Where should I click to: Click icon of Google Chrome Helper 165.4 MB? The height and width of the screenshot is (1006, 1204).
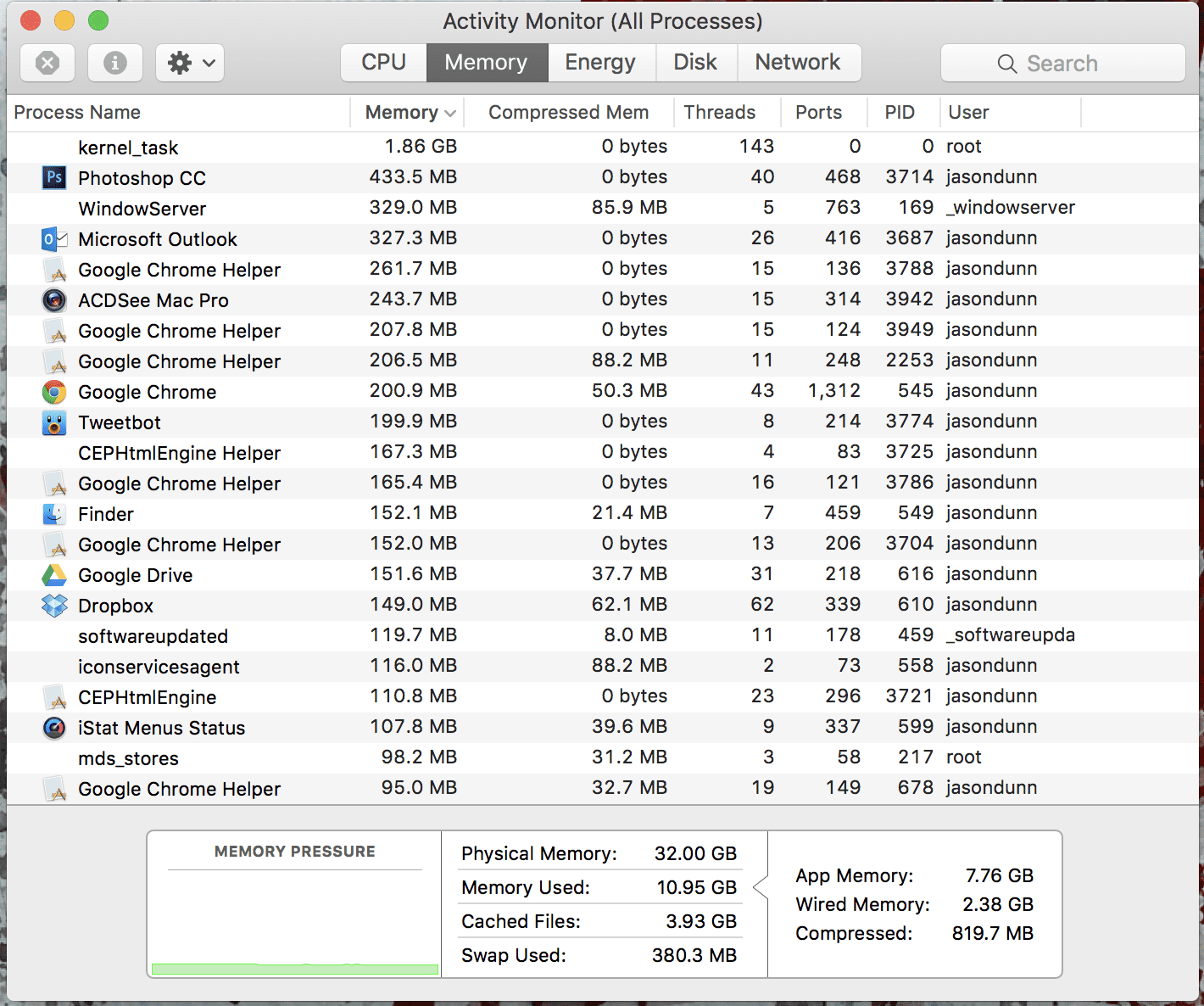click(54, 483)
